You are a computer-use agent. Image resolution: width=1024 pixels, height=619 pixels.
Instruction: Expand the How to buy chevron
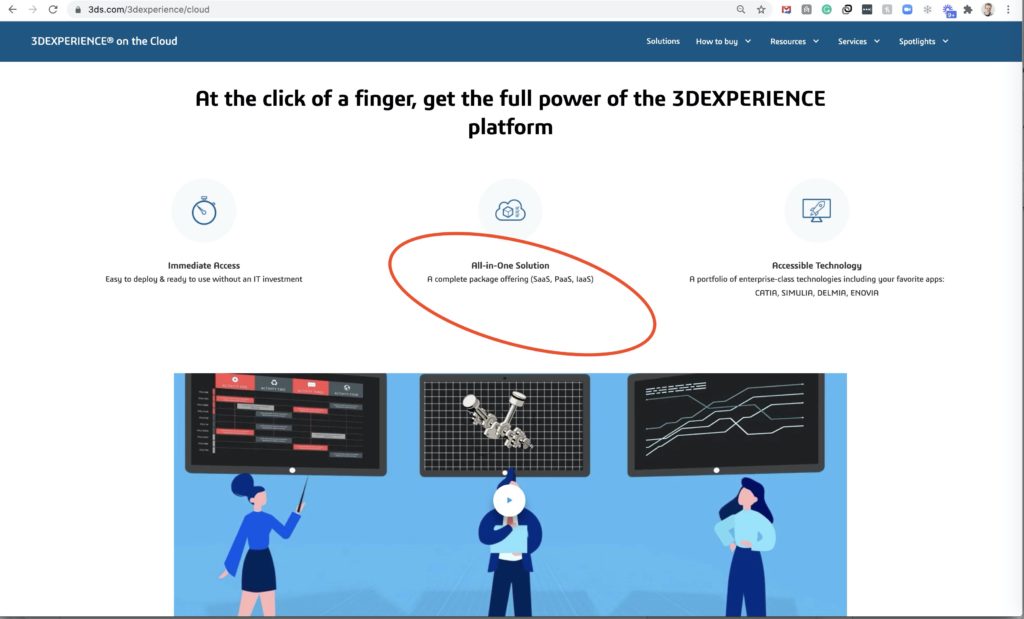748,41
